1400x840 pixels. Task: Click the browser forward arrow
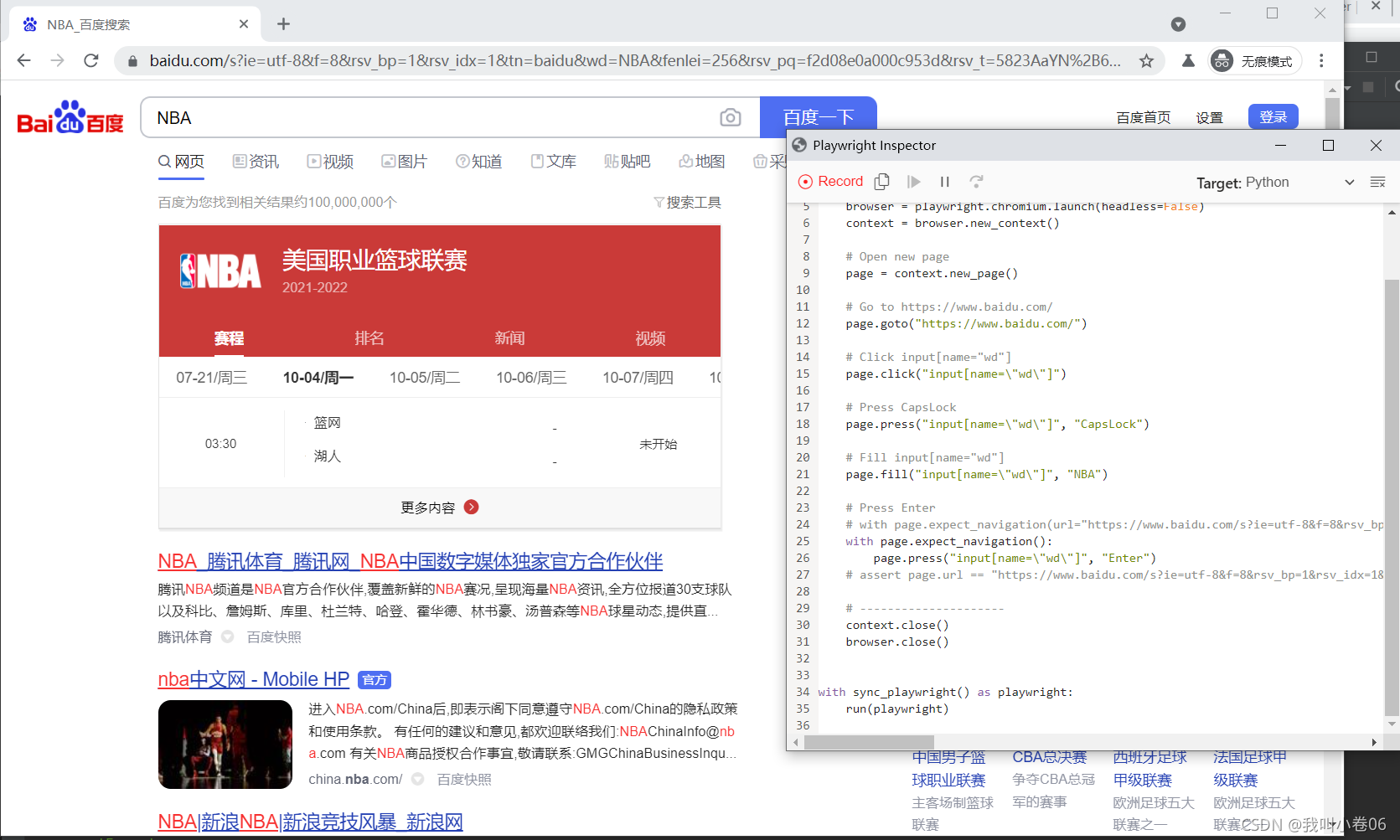click(x=57, y=60)
